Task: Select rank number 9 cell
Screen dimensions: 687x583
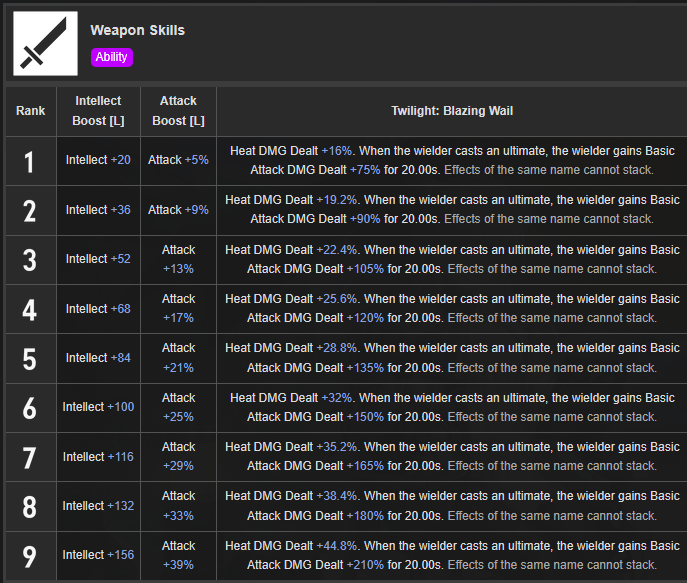Action: [x=31, y=556]
